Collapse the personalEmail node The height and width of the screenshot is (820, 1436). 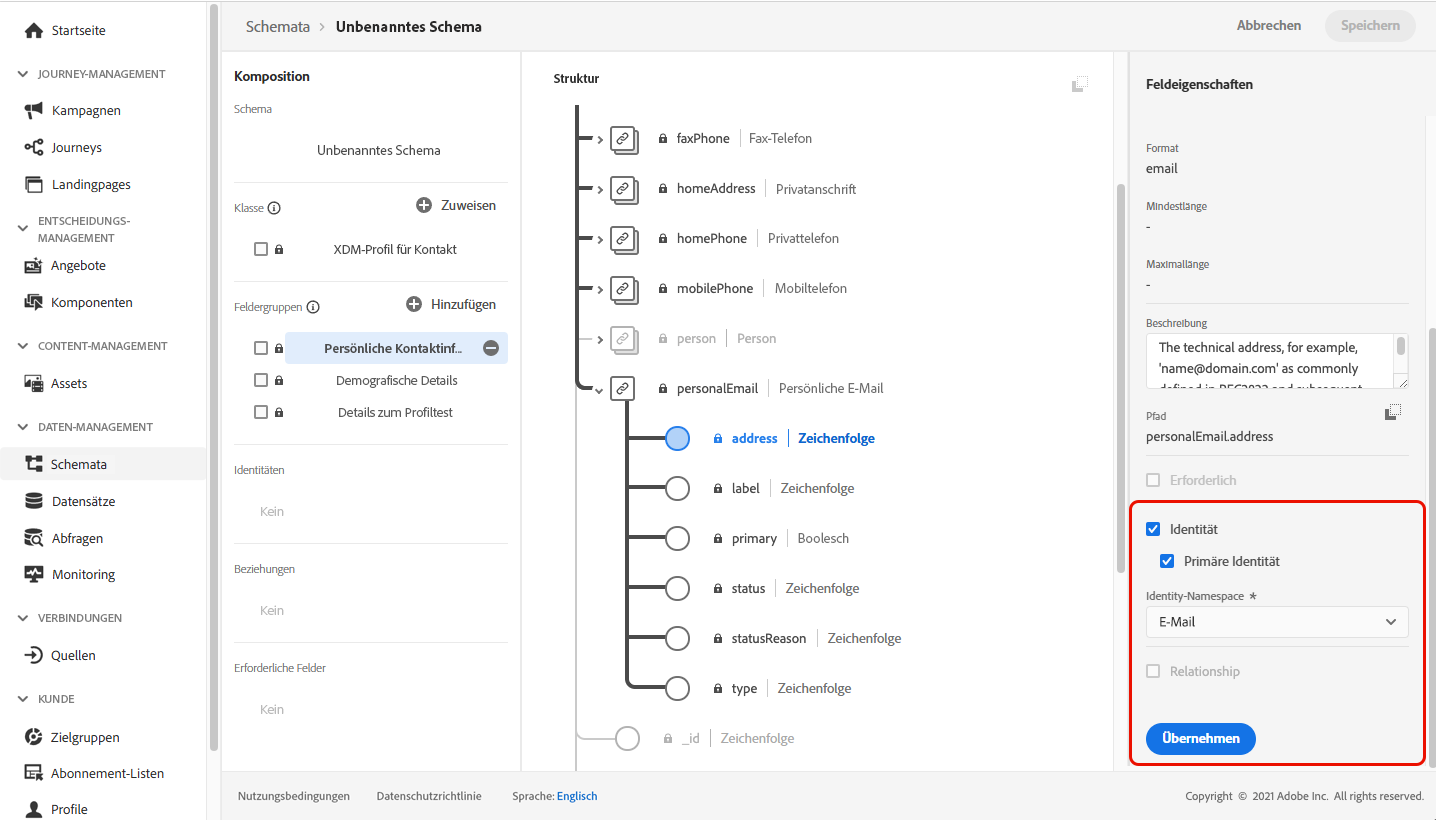(x=600, y=390)
